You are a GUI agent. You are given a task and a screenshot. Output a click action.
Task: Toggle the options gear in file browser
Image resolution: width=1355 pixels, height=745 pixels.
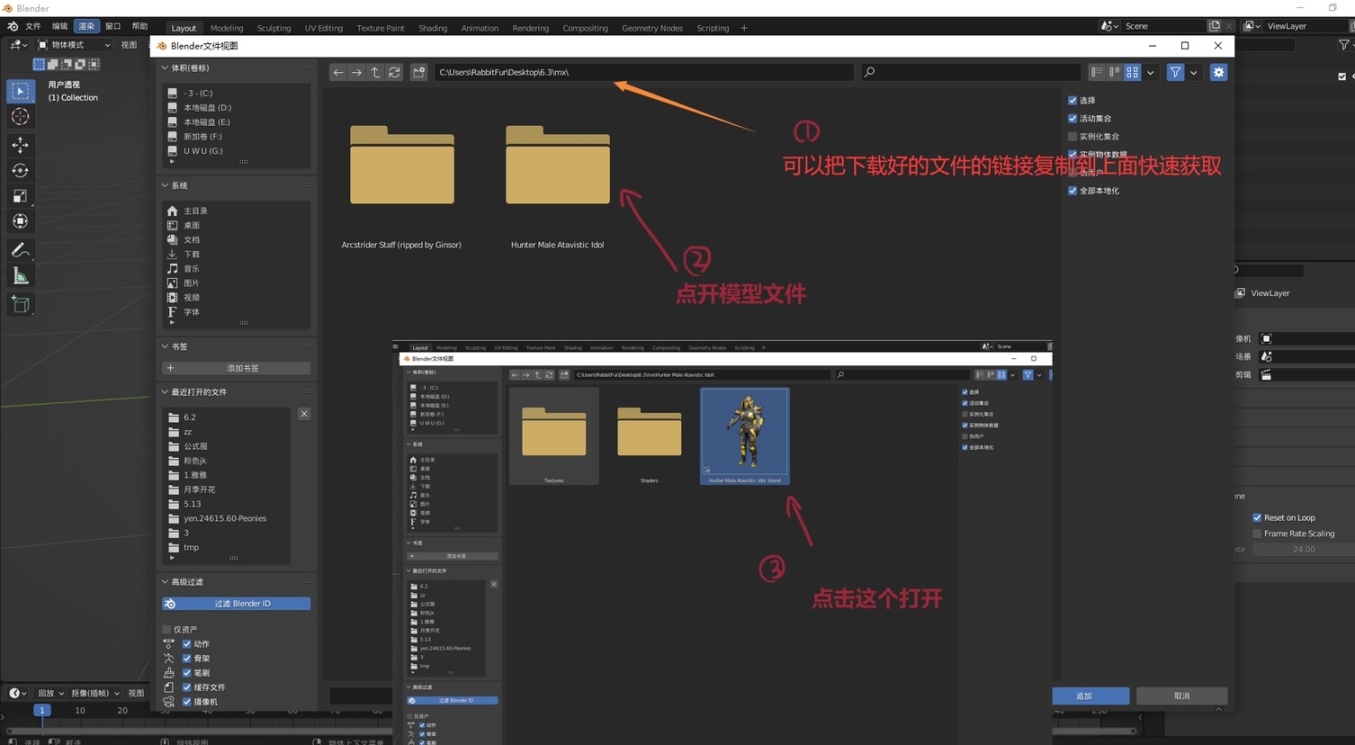pyautogui.click(x=1218, y=72)
